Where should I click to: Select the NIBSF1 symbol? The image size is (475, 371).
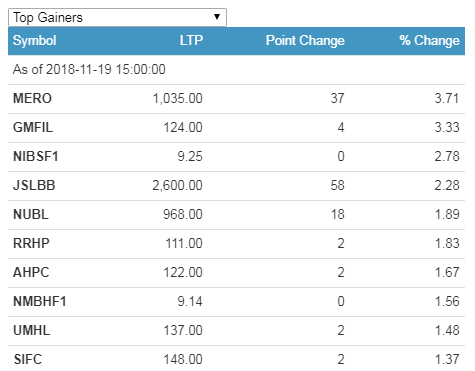[36, 157]
